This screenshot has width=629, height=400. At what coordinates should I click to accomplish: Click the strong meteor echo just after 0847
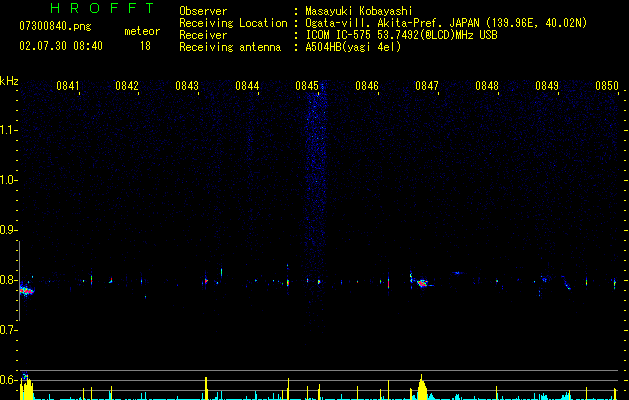[x=422, y=283]
